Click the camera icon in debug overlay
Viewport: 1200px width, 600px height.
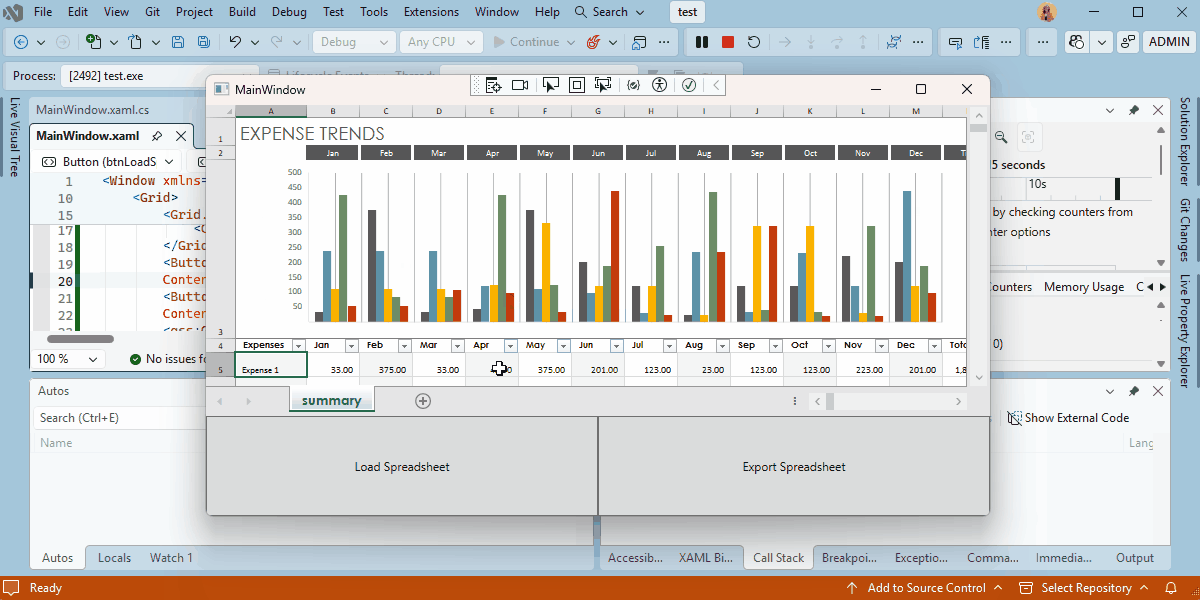(x=520, y=85)
